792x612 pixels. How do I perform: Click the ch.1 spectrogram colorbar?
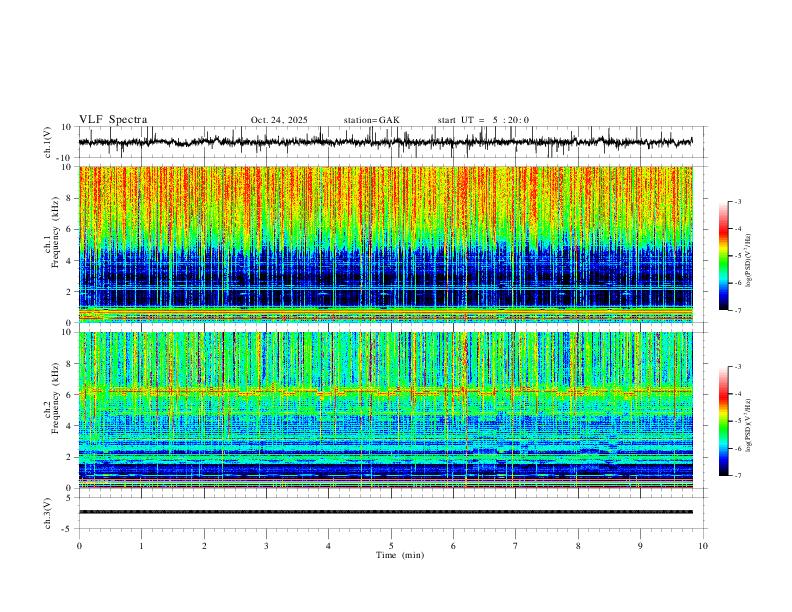[x=723, y=256]
